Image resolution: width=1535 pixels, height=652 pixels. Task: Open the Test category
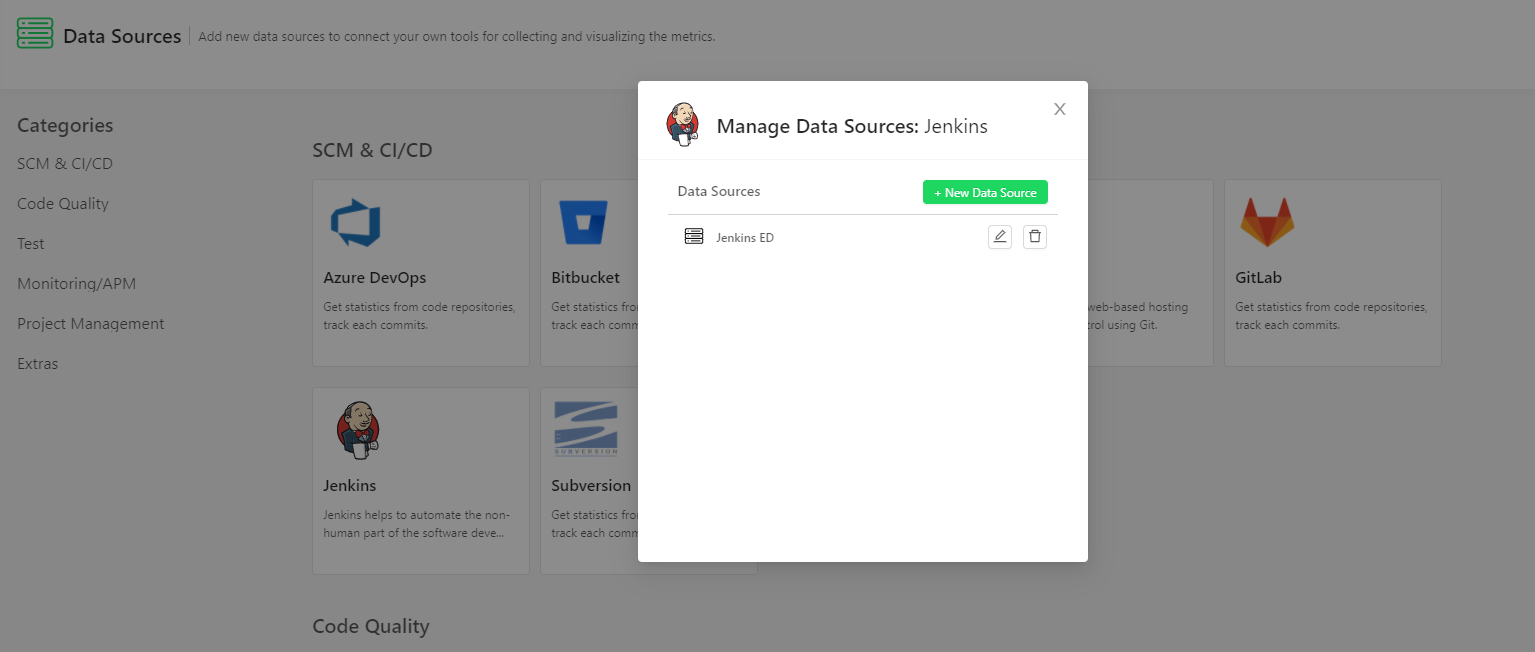pos(31,244)
